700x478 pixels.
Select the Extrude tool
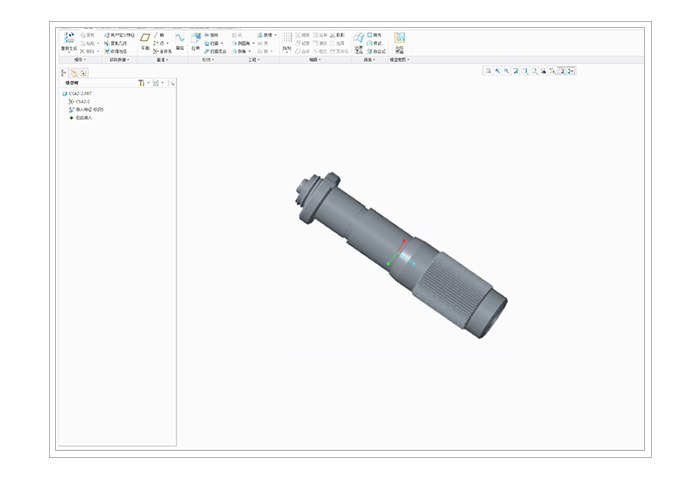pyautogui.click(x=196, y=40)
